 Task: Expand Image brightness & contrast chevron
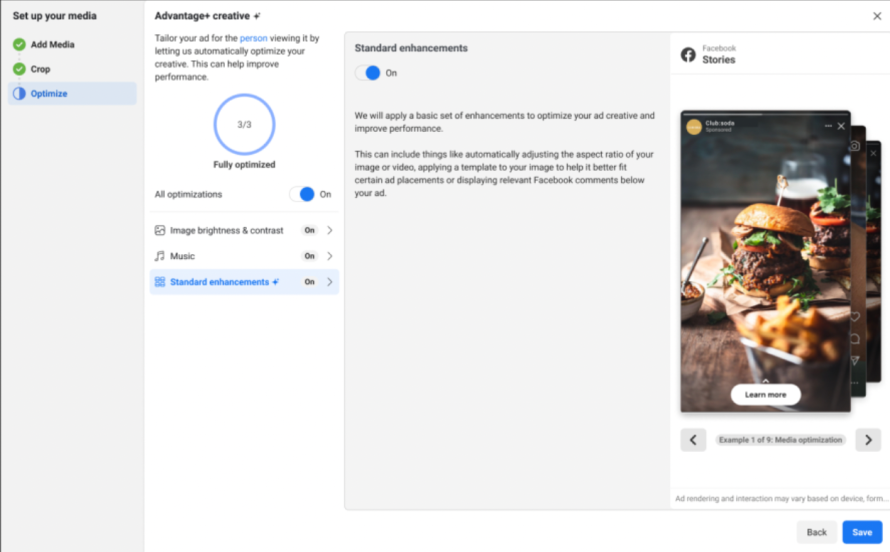330,230
